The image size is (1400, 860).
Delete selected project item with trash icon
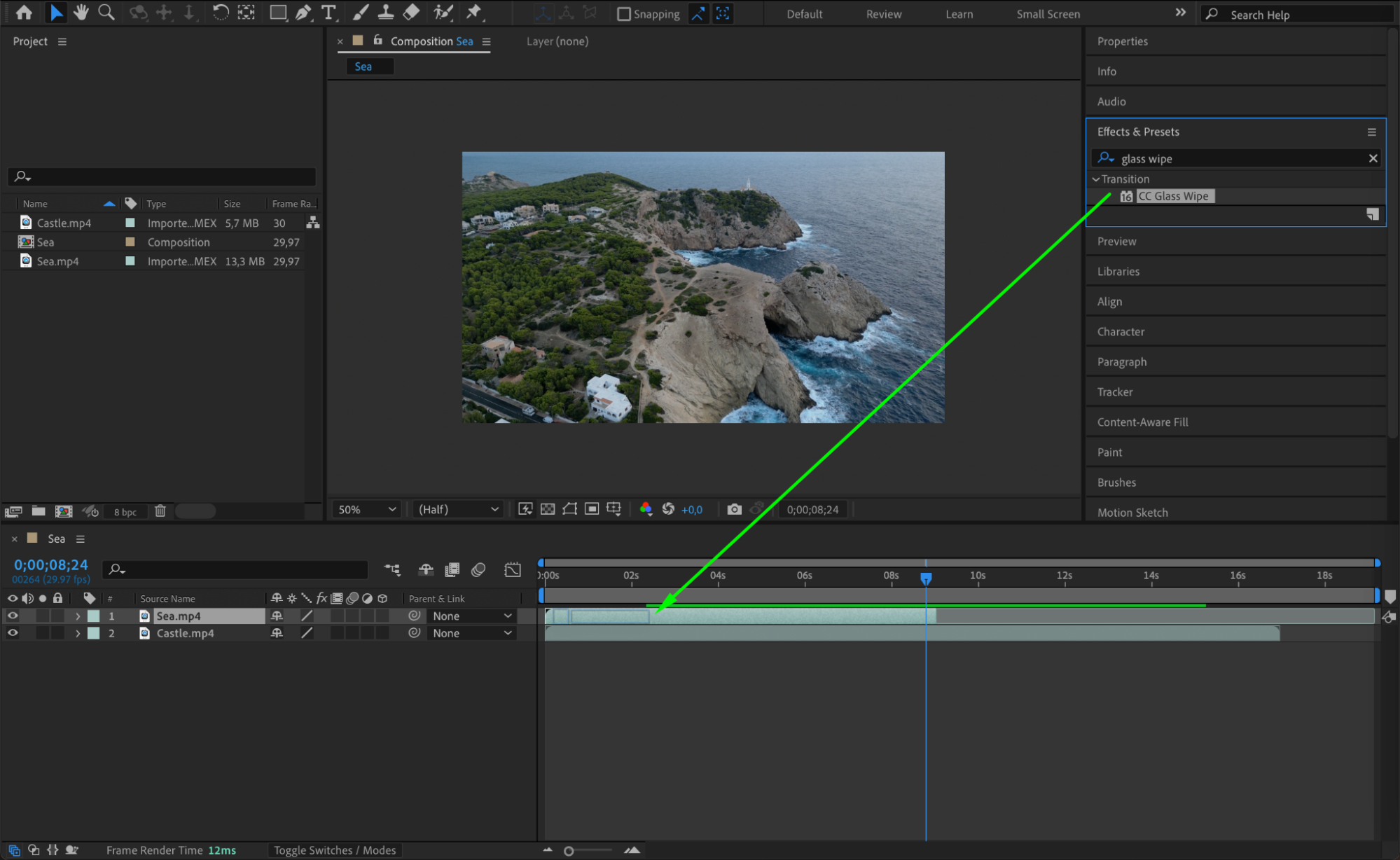click(x=160, y=511)
